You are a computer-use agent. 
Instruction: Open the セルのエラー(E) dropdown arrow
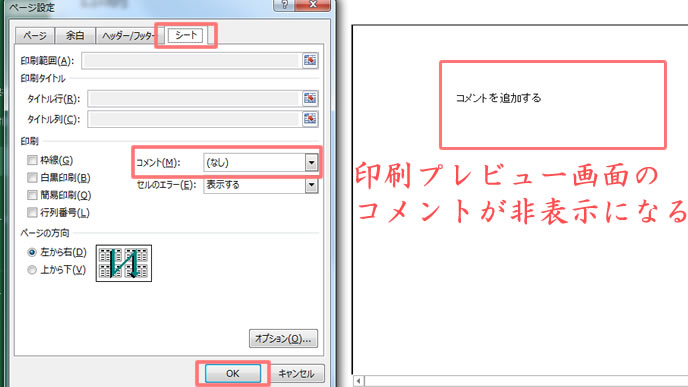pos(311,185)
